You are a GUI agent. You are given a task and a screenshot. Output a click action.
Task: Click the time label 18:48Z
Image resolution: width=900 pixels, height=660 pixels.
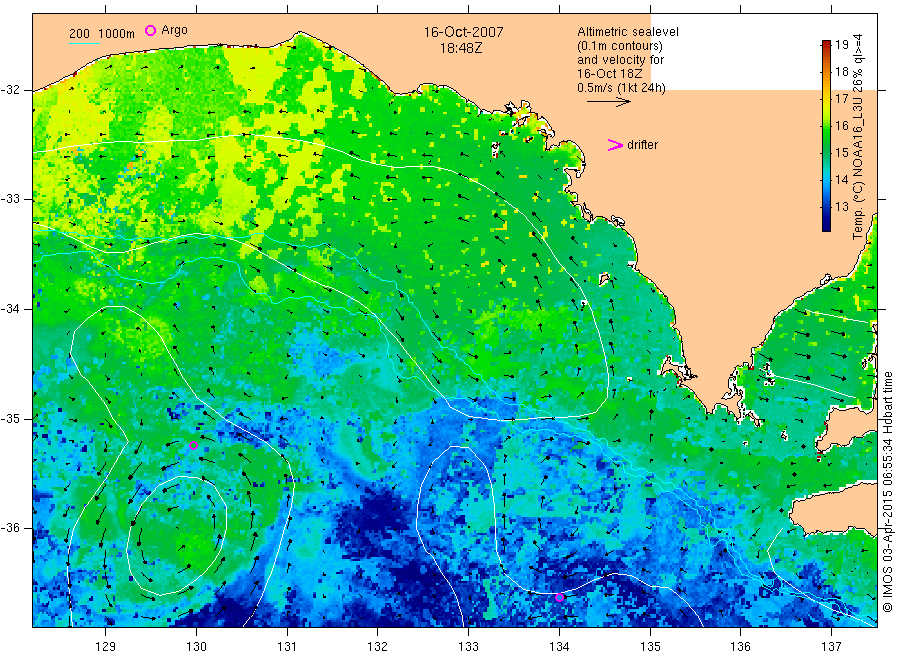tap(461, 49)
